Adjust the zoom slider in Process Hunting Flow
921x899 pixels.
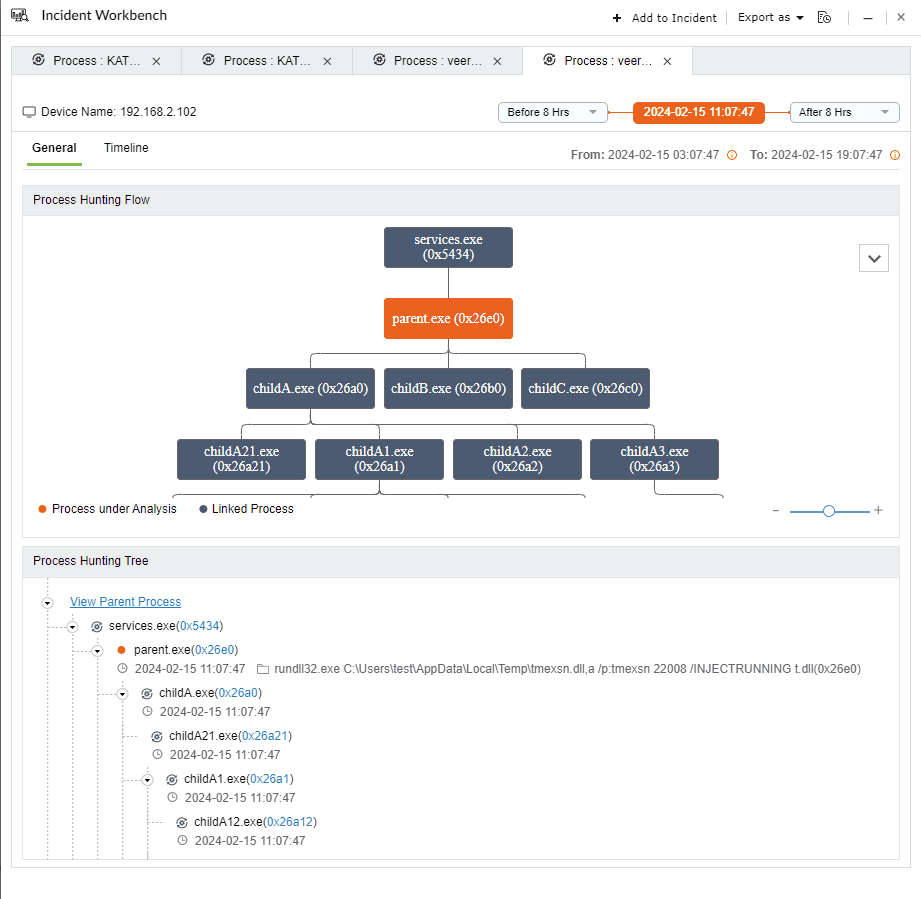pyautogui.click(x=828, y=510)
